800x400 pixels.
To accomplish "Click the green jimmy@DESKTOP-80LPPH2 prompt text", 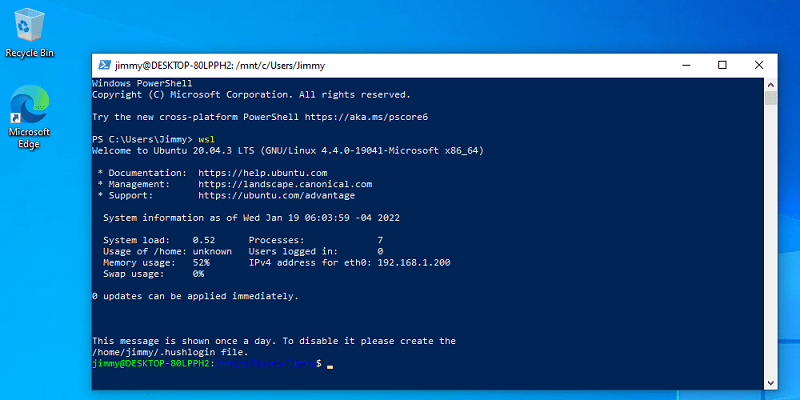I will point(151,363).
